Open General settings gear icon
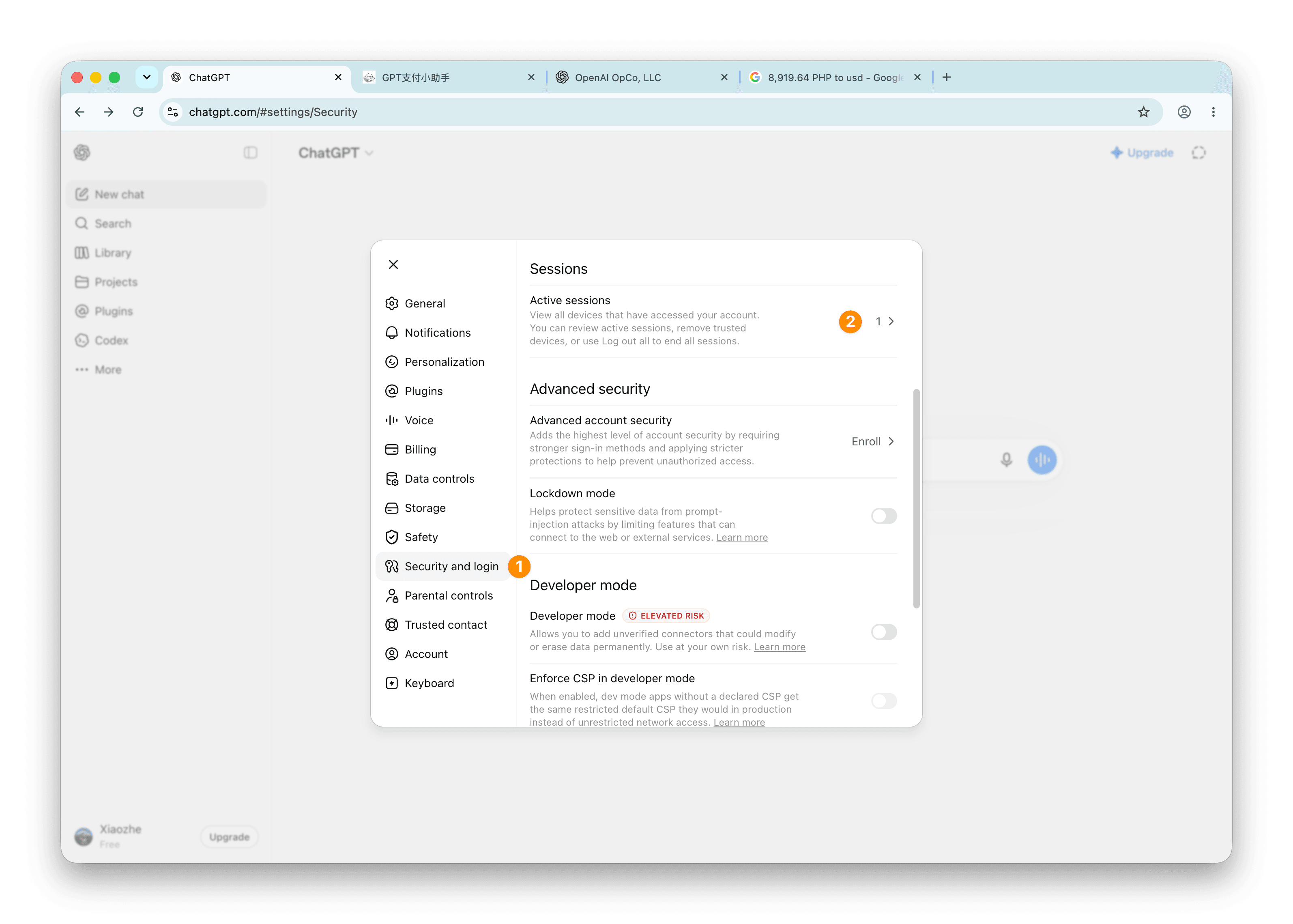 pos(391,303)
